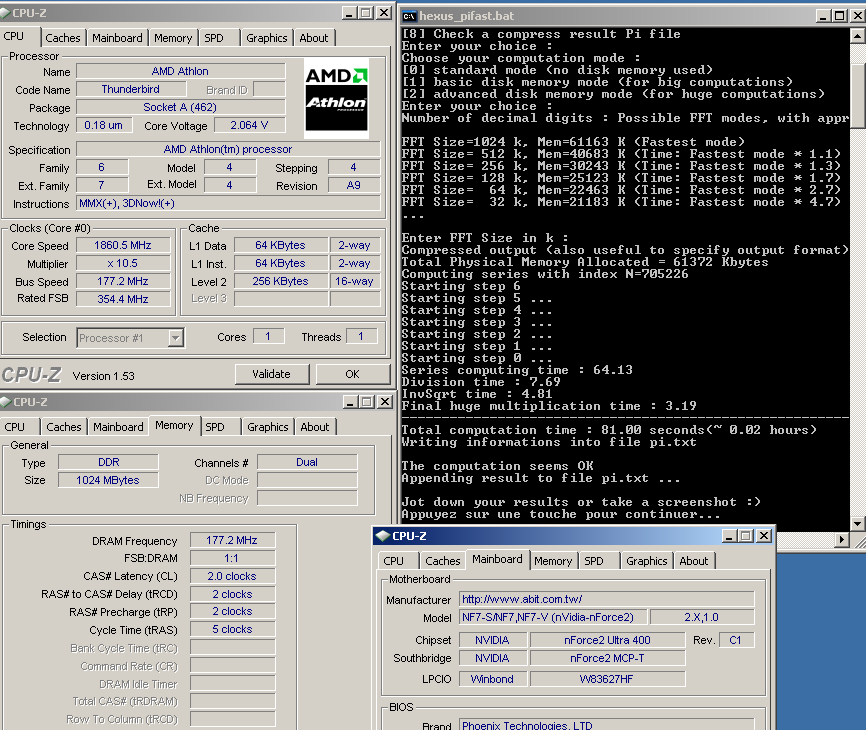Select Graphics tab in Mainboard CPU-Z window
The width and height of the screenshot is (866, 730).
[647, 561]
